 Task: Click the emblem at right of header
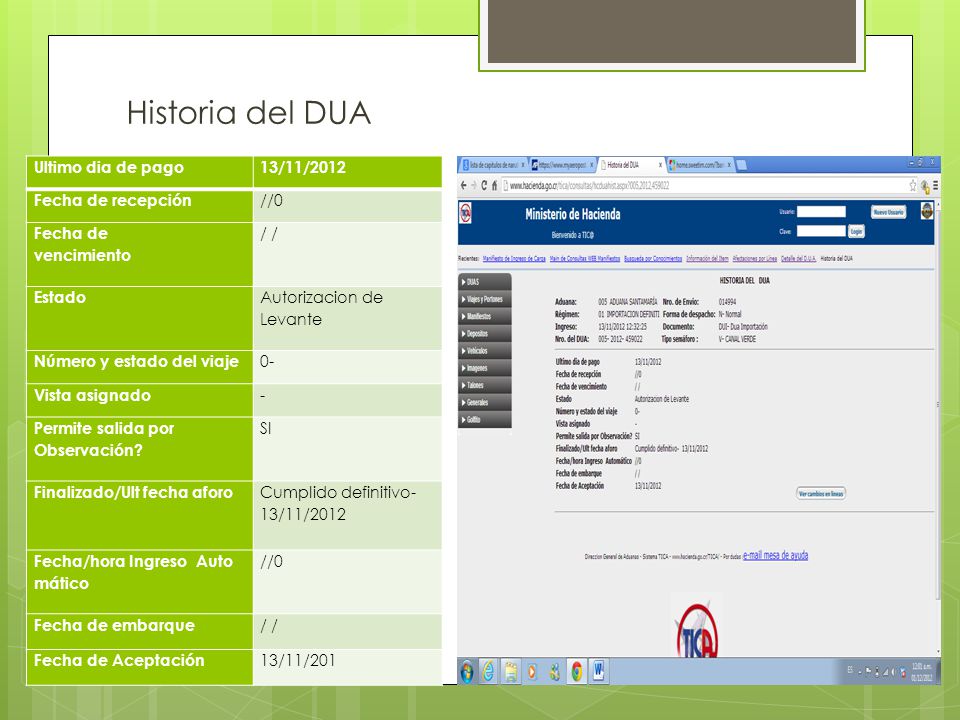(927, 211)
